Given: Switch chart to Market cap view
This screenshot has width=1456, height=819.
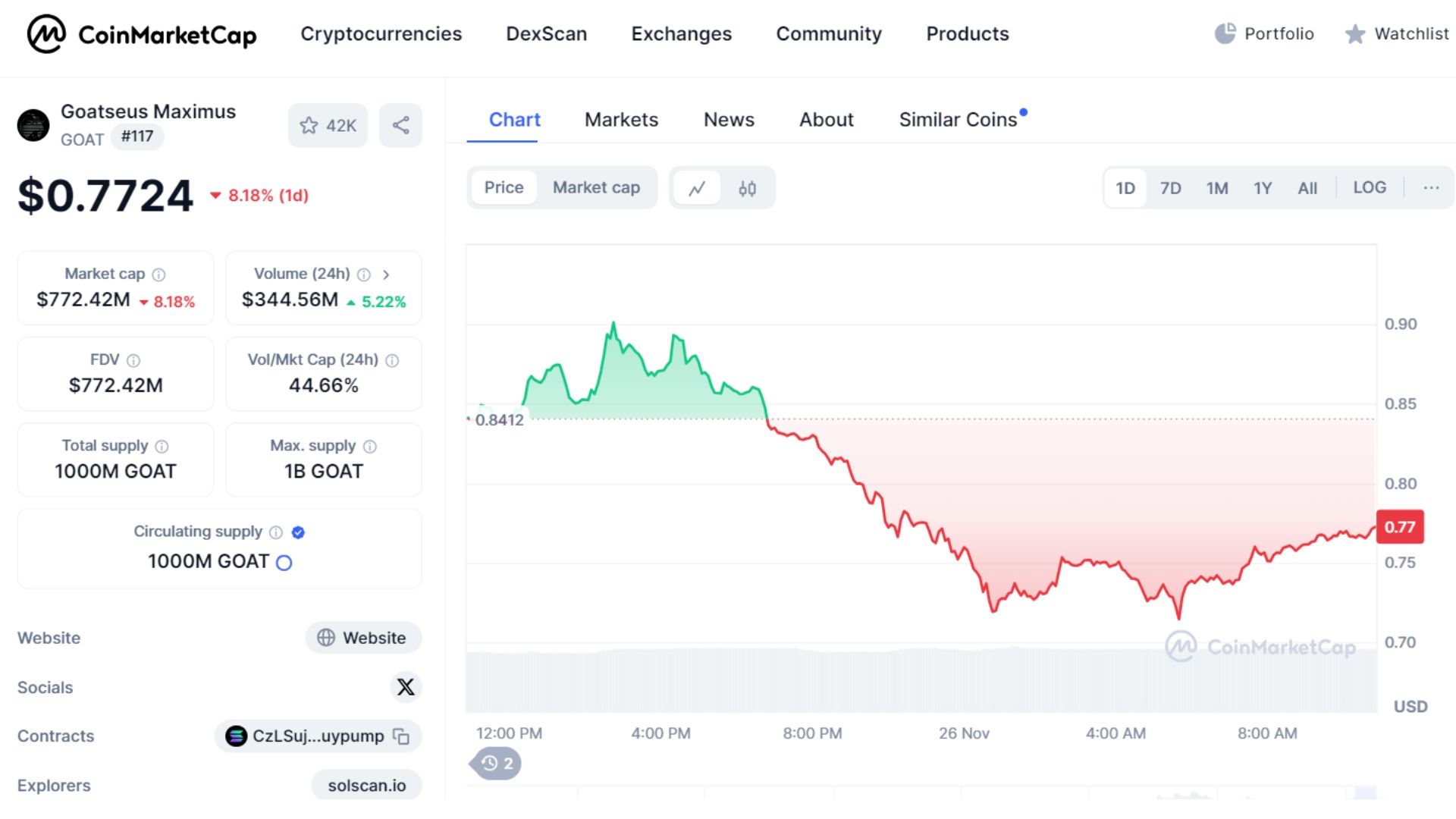Looking at the screenshot, I should [596, 187].
